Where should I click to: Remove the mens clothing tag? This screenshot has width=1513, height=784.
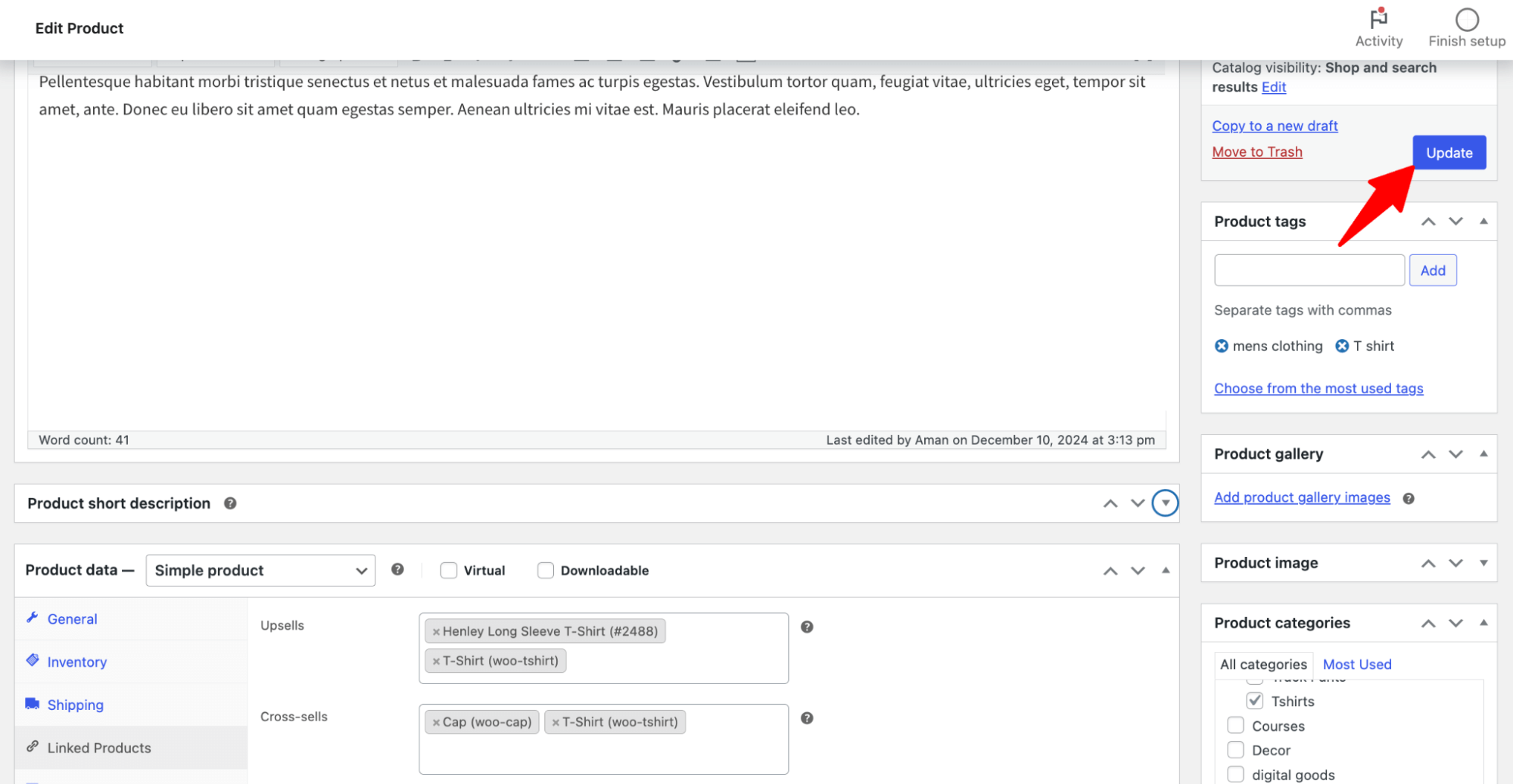click(1221, 346)
